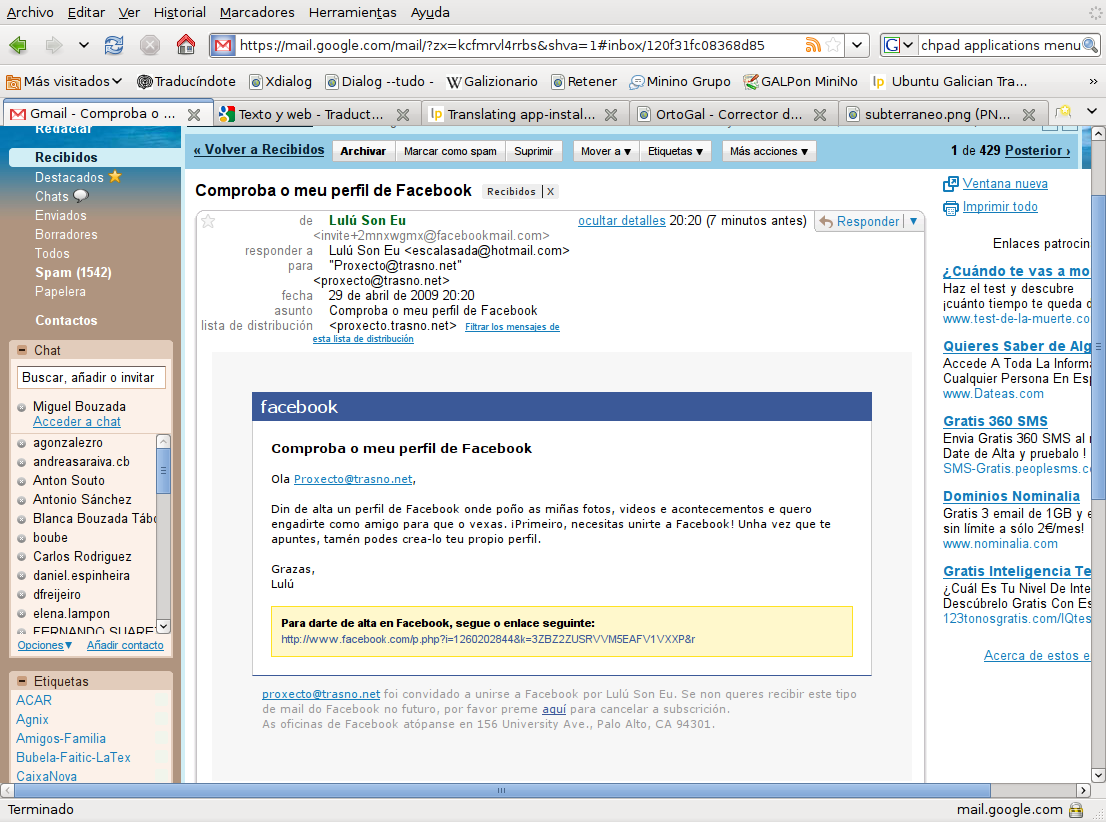Click the Posterior link for the next message
This screenshot has height=822, width=1106.
pyautogui.click(x=1038, y=150)
